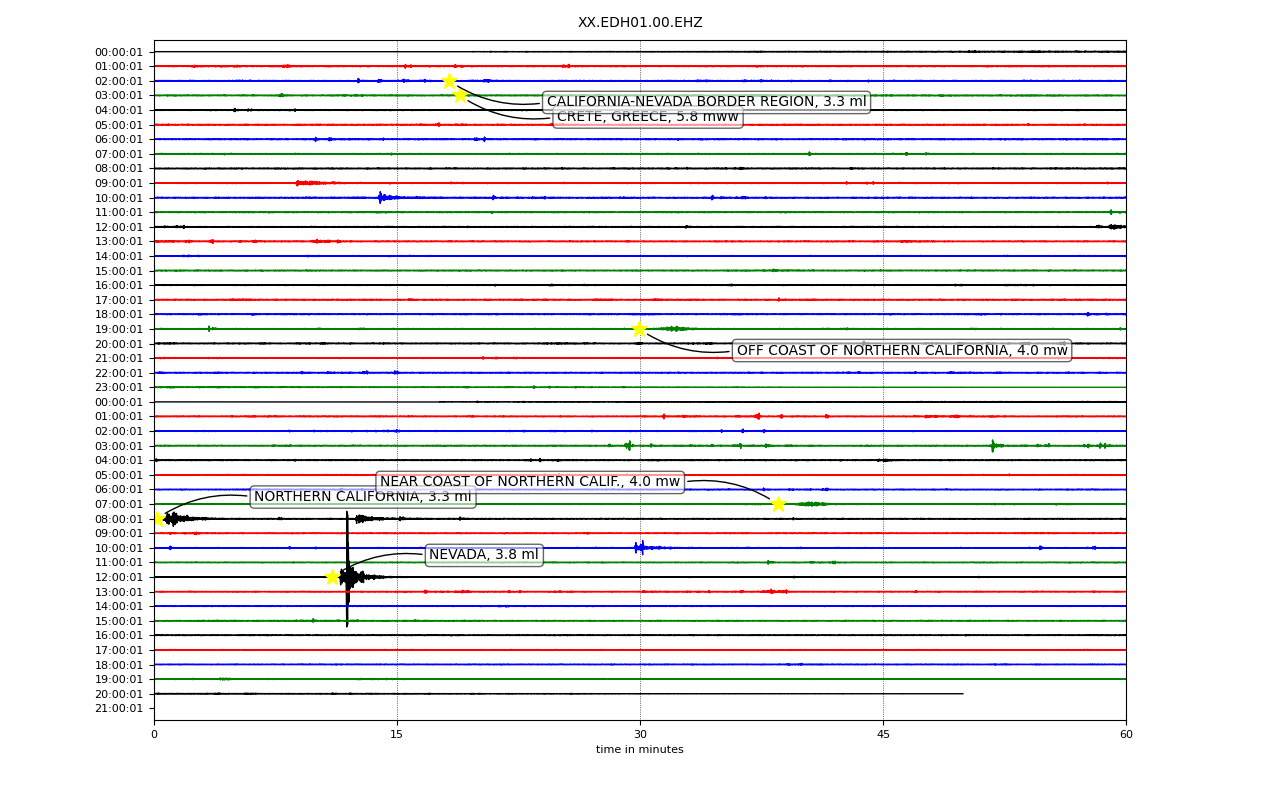The image size is (1280, 800).
Task: Select the OFF COAST OF NORTHERN CALIFORNIA annotation
Action: point(902,350)
